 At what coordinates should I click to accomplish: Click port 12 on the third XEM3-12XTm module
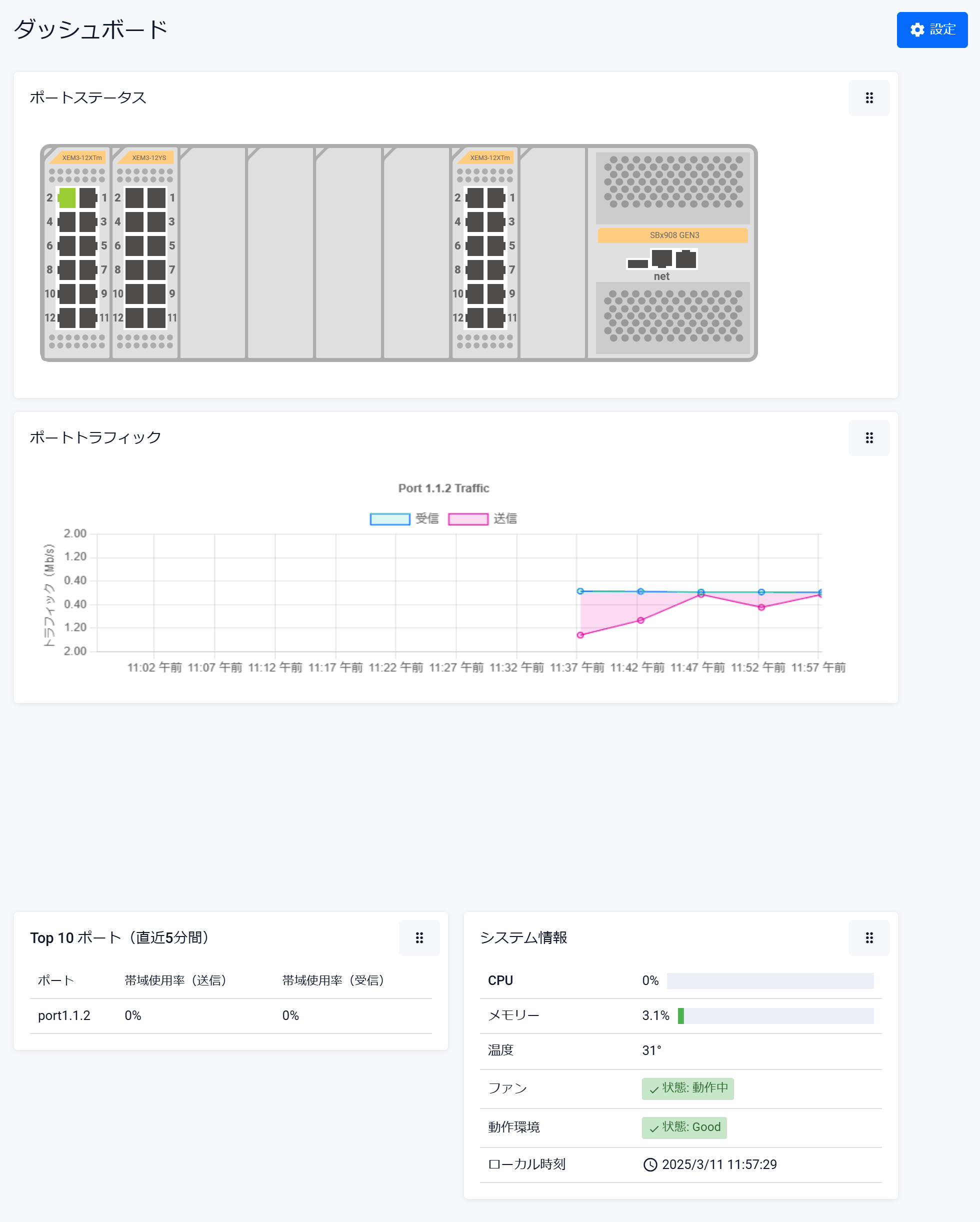(475, 317)
